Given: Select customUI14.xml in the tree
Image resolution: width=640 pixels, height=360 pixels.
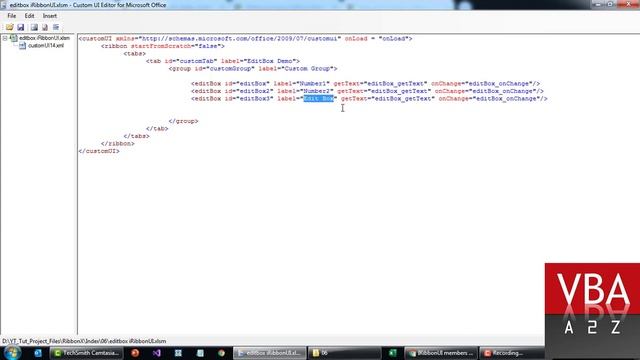Looking at the screenshot, I should tap(46, 46).
